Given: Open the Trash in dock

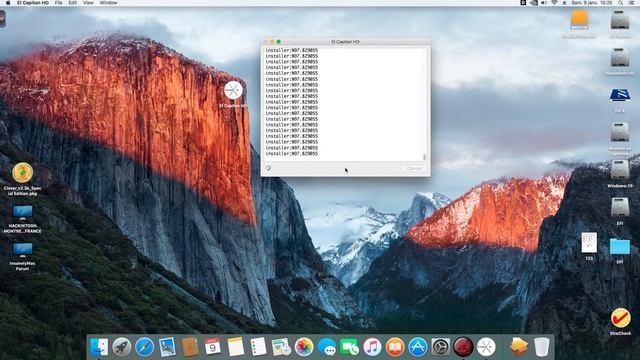Looking at the screenshot, I should pyautogui.click(x=542, y=347).
